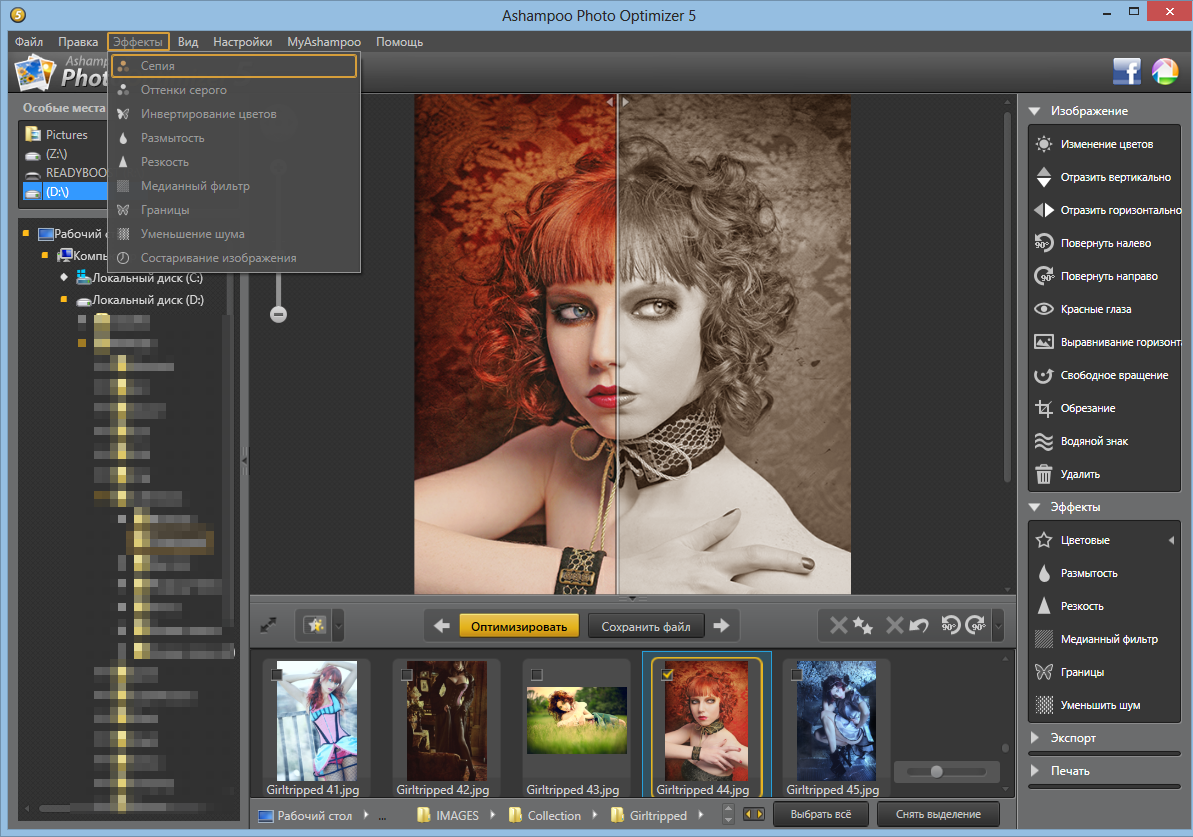
Task: Click the Facebook share icon
Action: coord(1127,72)
